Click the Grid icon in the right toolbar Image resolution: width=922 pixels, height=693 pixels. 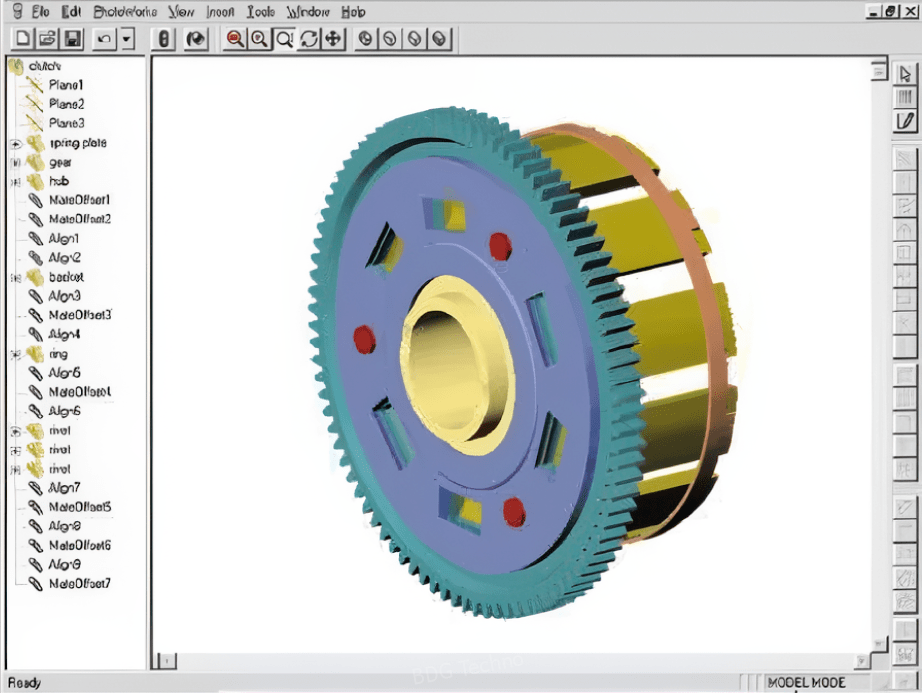pyautogui.click(x=905, y=98)
